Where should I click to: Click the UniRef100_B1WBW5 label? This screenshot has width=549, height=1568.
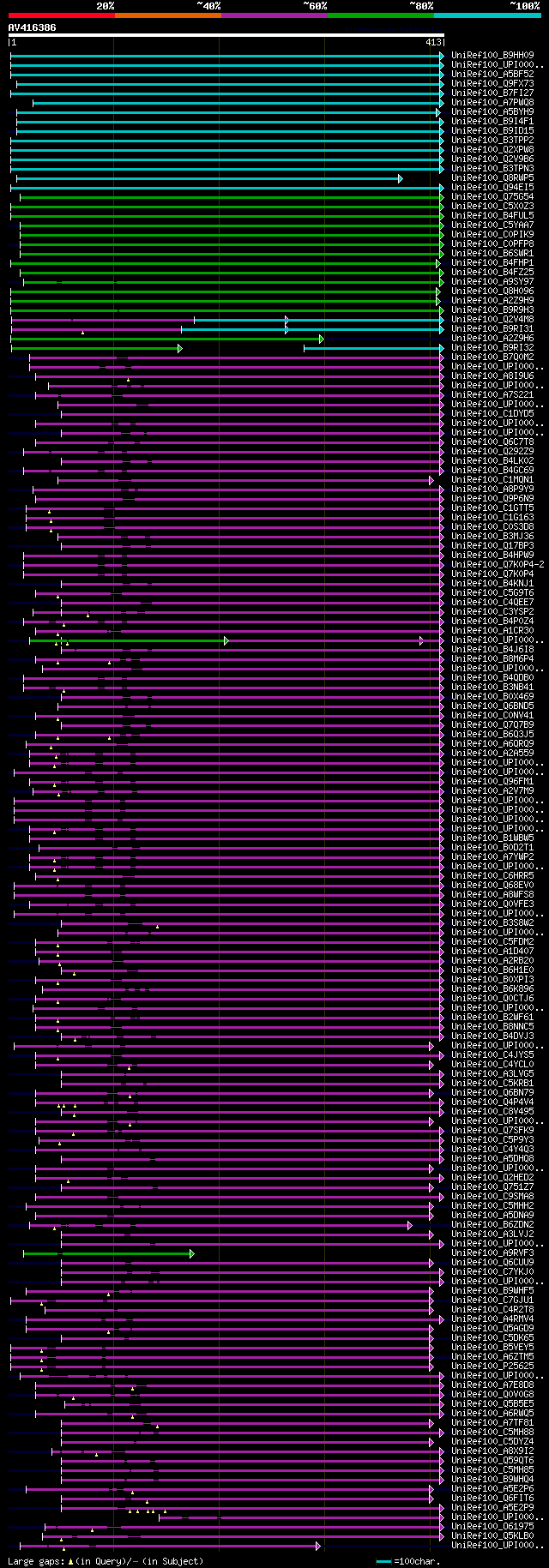pos(492,838)
